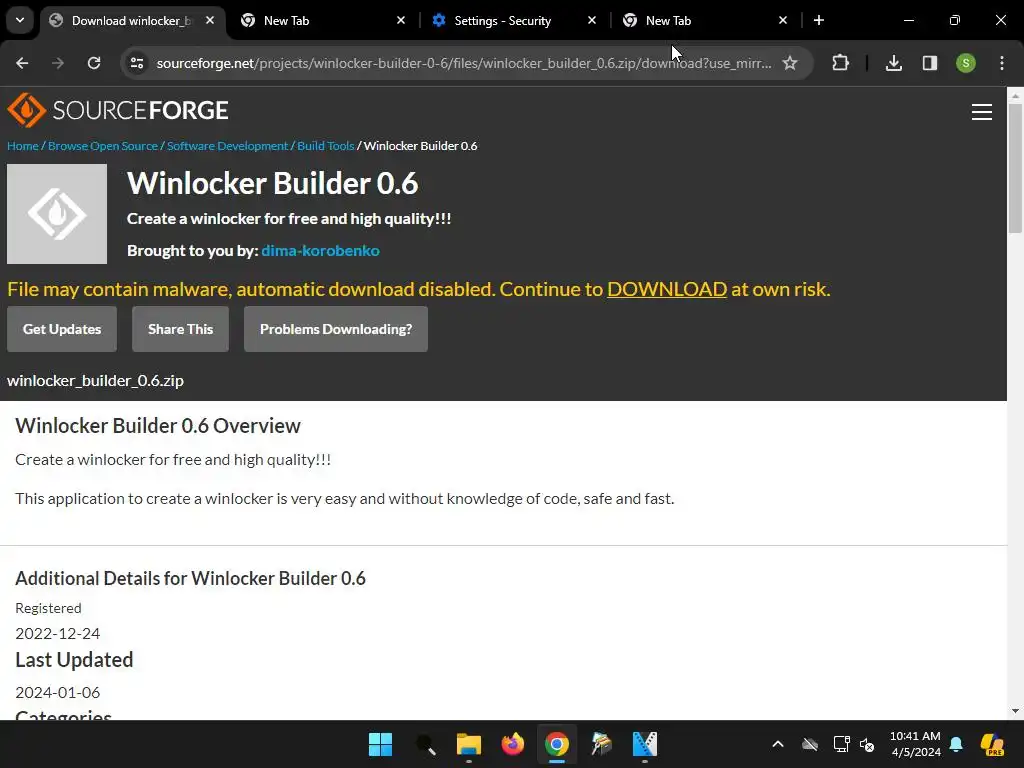Click the Problems Downloading? button

coord(336,329)
